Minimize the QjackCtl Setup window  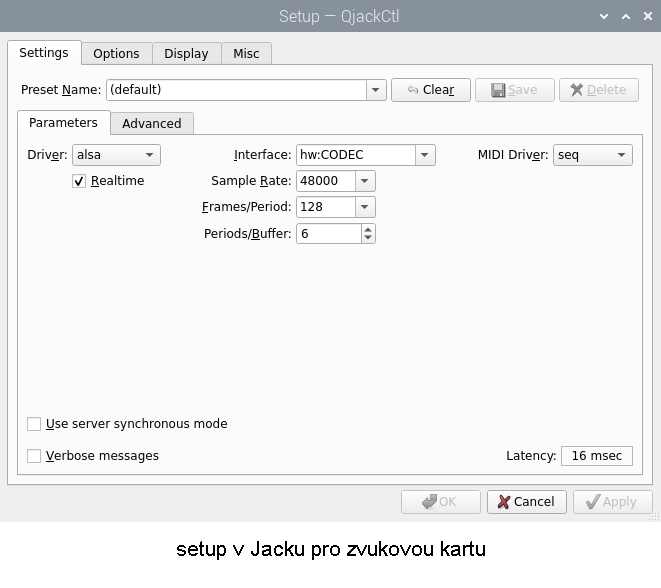[x=604, y=16]
